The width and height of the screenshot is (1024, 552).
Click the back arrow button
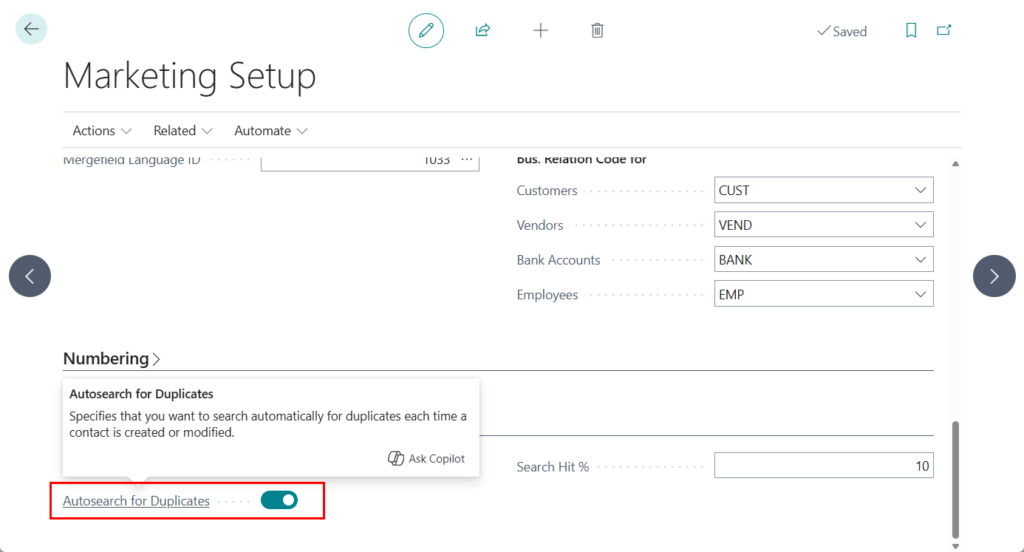pyautogui.click(x=31, y=30)
